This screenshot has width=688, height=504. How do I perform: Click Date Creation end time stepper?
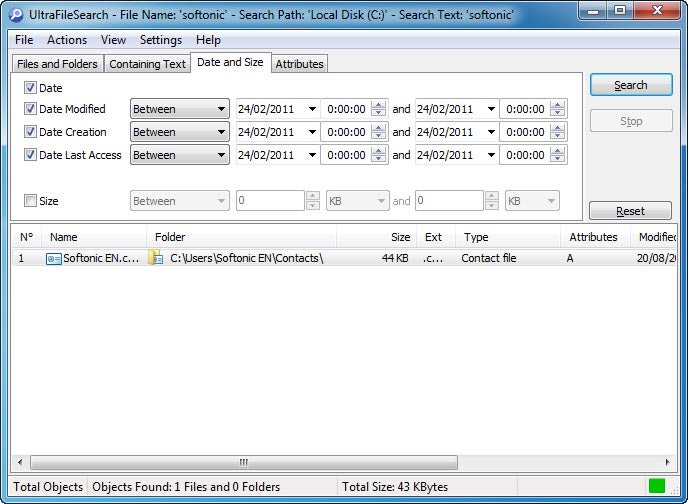pyautogui.click(x=557, y=132)
